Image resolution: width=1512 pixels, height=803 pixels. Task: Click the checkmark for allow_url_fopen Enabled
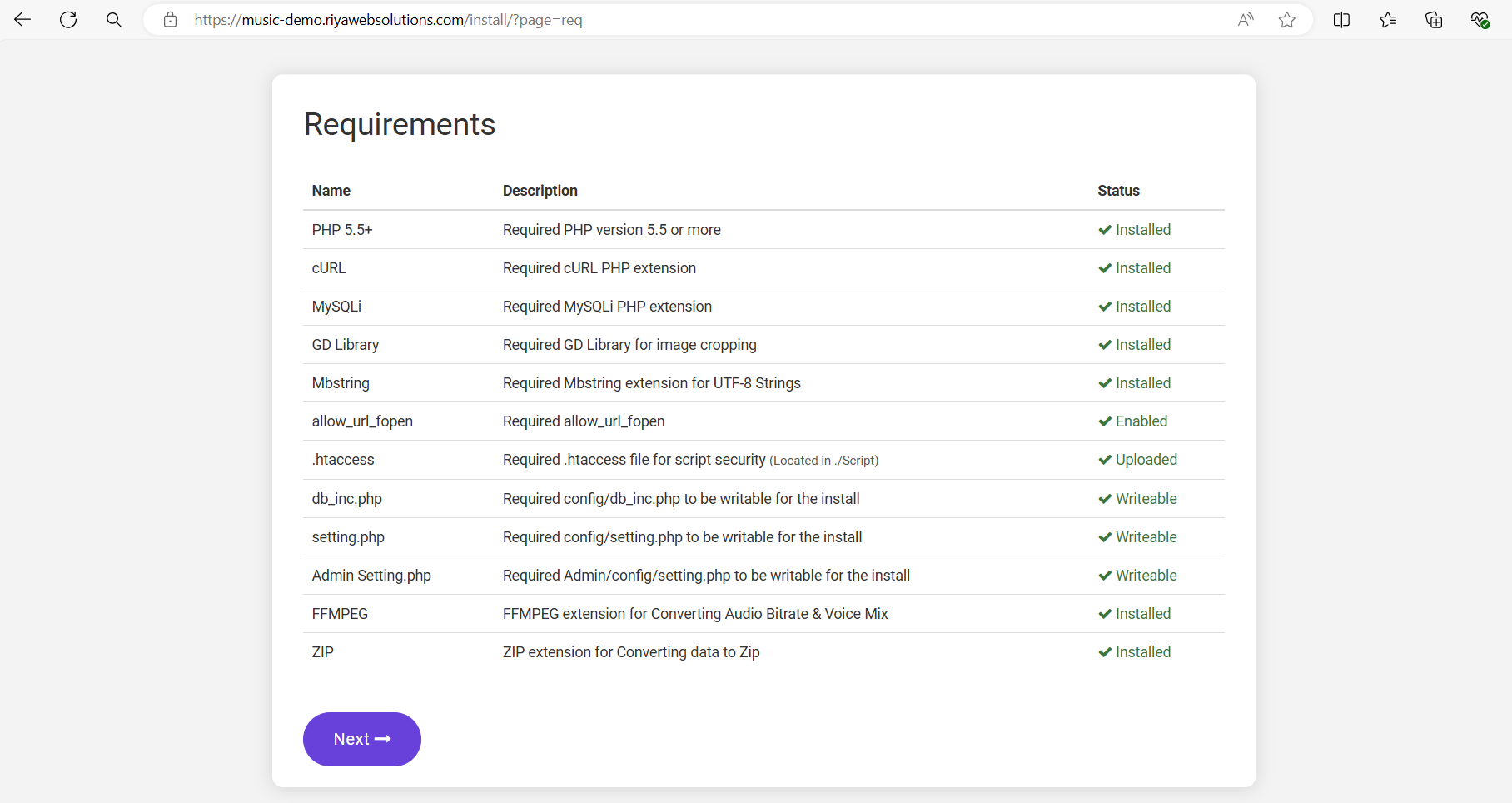coord(1105,421)
